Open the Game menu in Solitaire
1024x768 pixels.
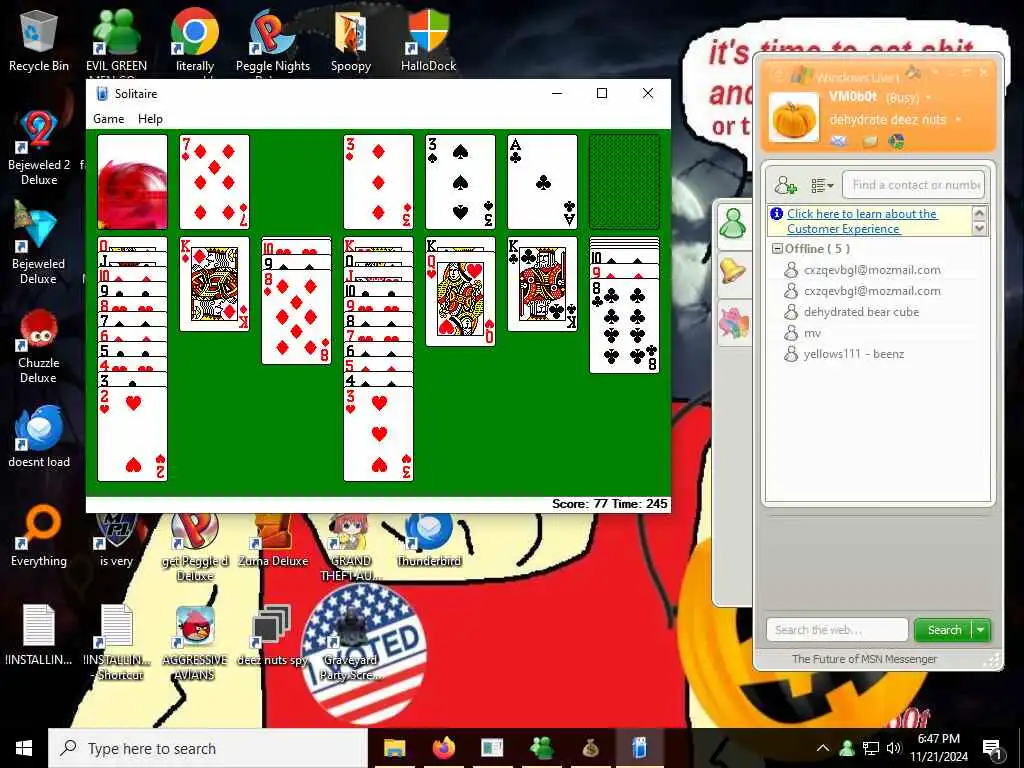click(108, 119)
